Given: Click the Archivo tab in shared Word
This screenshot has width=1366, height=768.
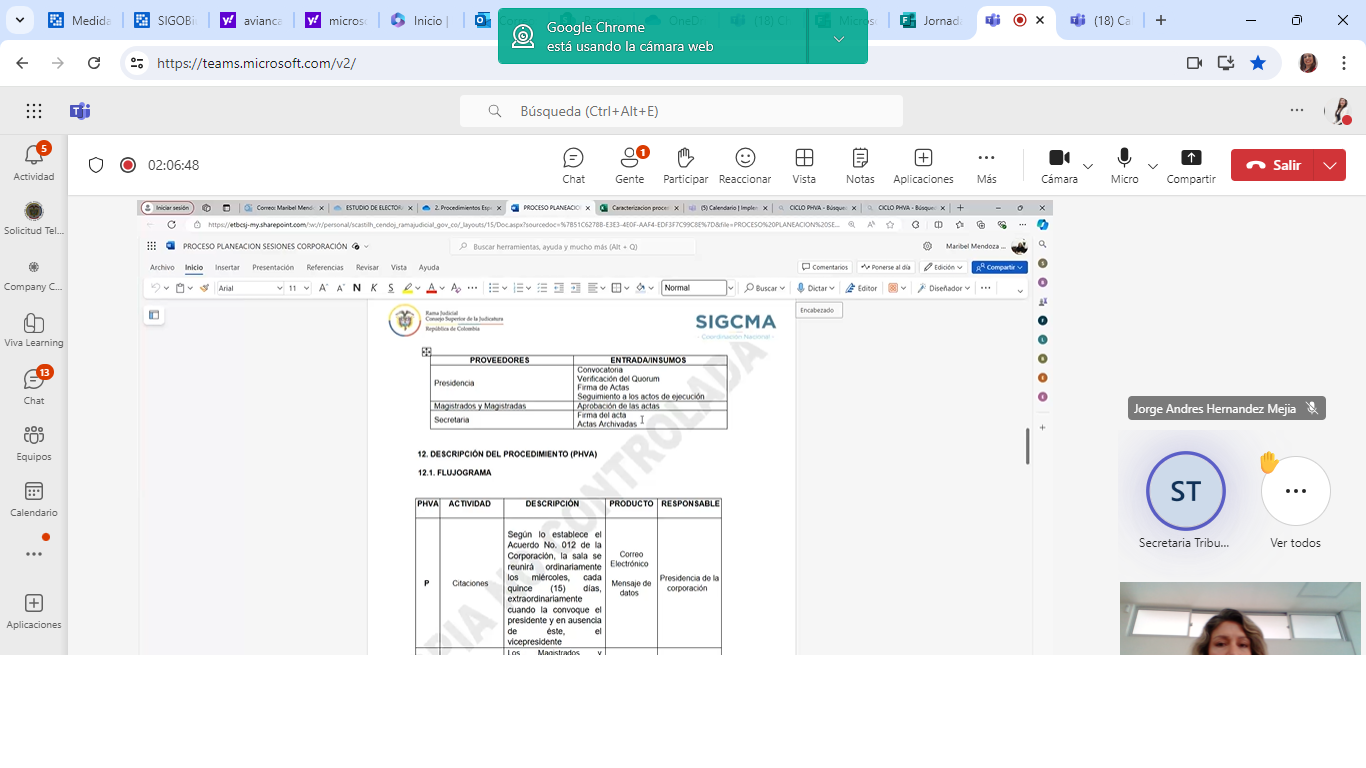Looking at the screenshot, I should coord(162,267).
